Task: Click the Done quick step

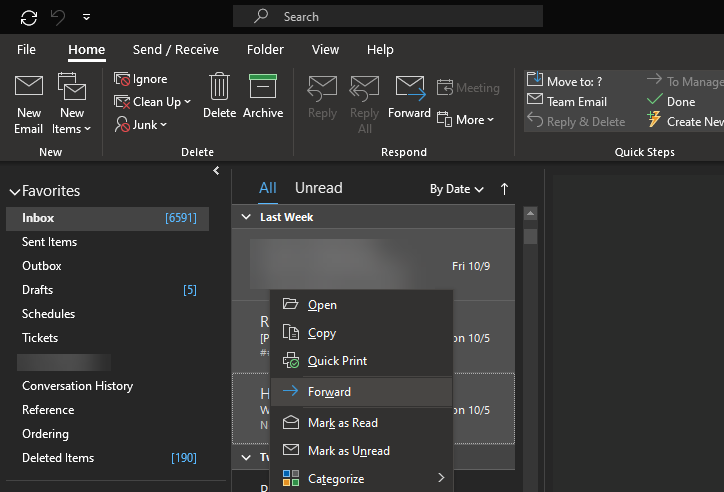Action: 680,101
